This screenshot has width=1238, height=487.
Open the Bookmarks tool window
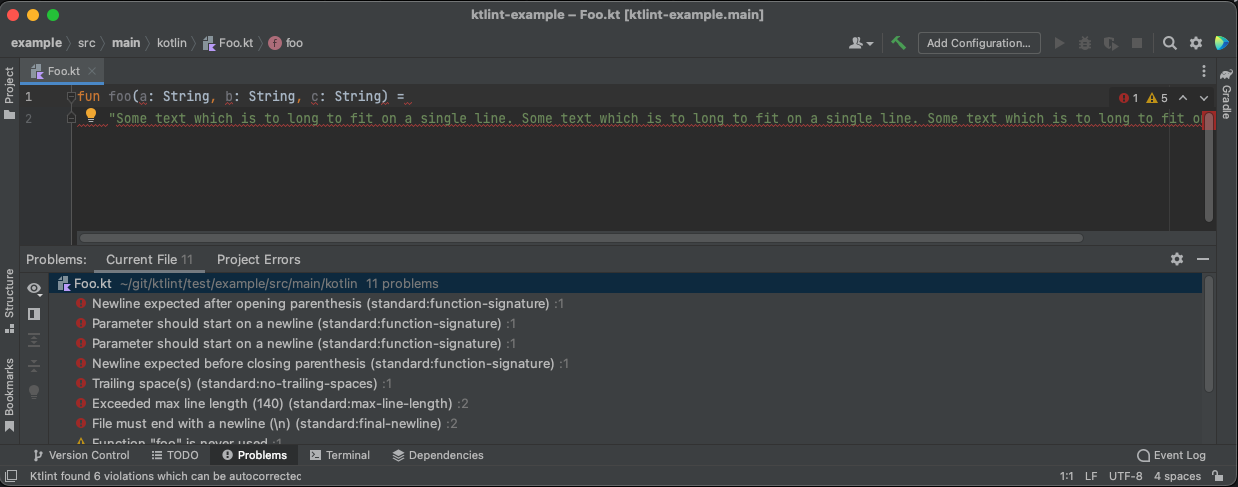9,395
